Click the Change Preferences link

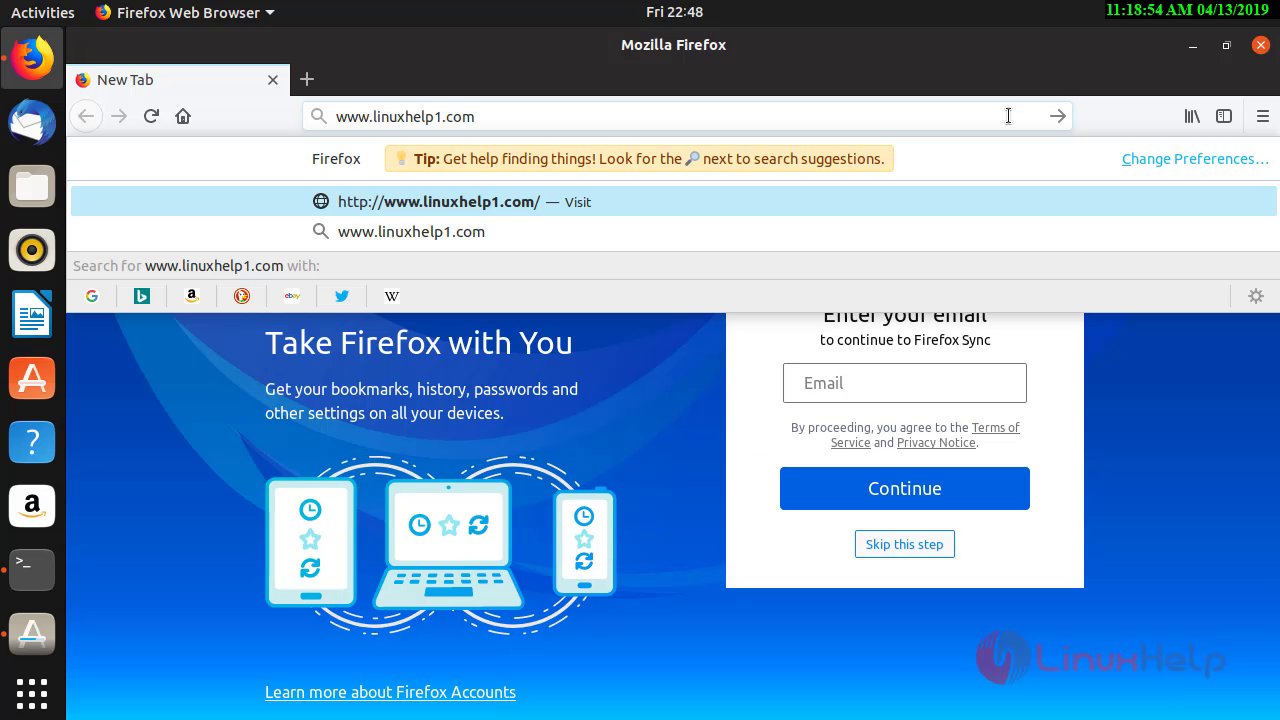[1195, 159]
